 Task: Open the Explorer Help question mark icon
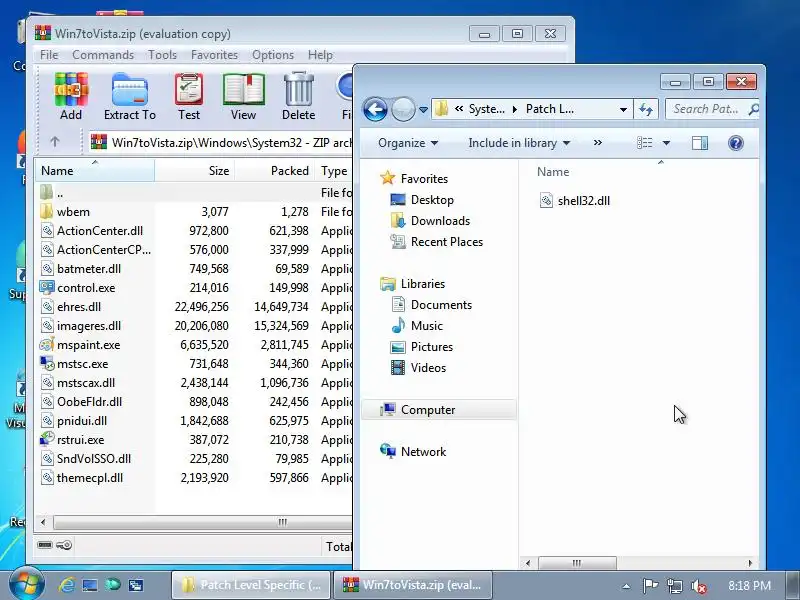click(736, 143)
